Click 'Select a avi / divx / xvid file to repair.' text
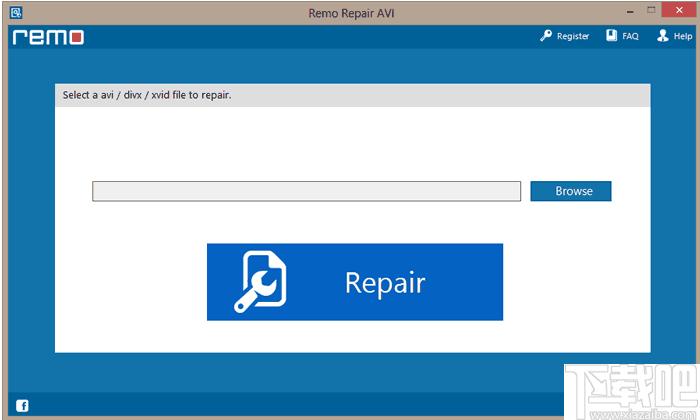This screenshot has height=420, width=700. (147, 95)
